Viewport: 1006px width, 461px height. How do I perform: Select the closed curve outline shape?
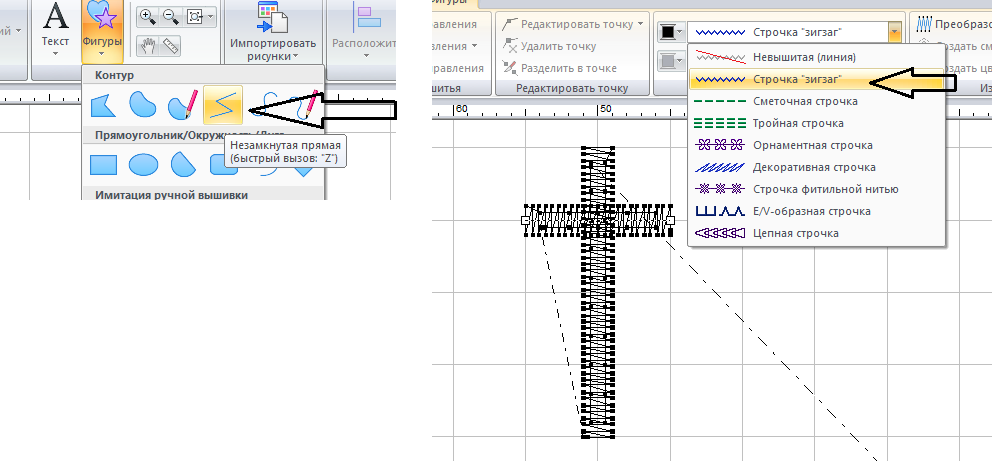pyautogui.click(x=143, y=105)
